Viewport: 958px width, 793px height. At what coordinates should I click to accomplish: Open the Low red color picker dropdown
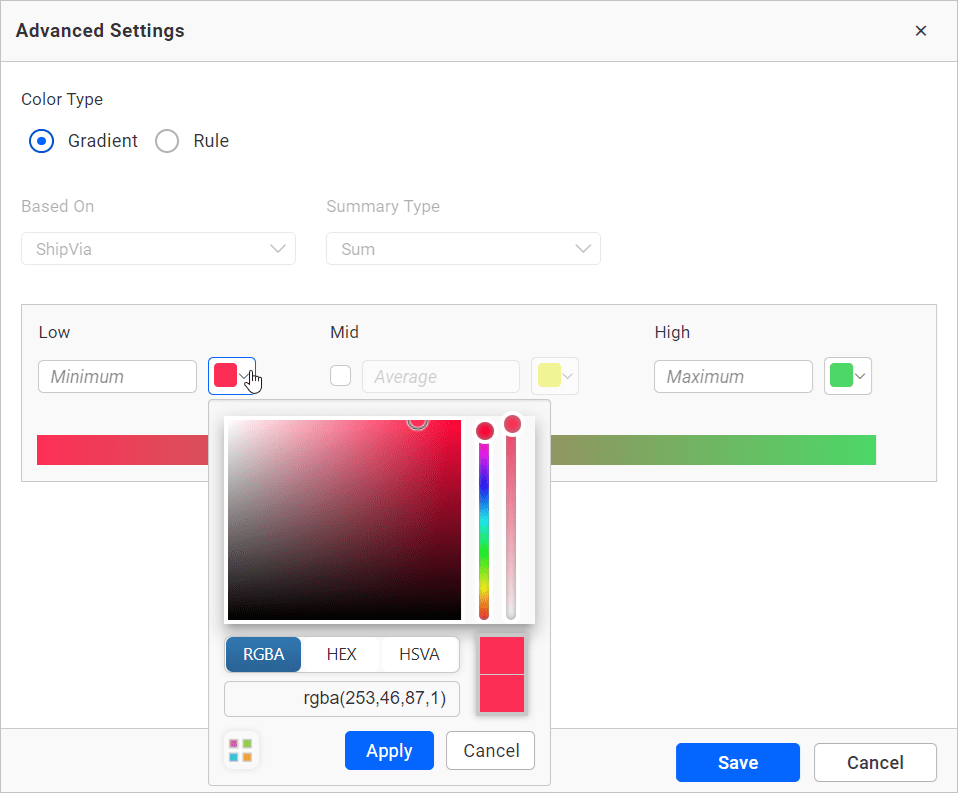(x=232, y=376)
